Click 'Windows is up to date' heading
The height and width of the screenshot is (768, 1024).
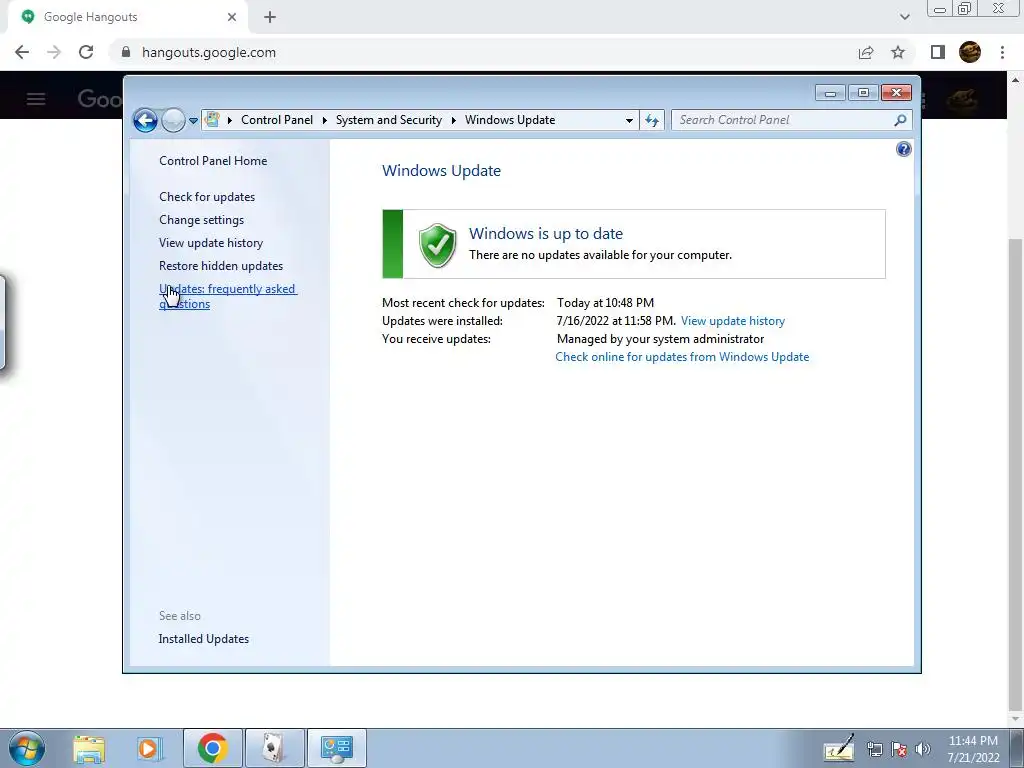tap(546, 233)
